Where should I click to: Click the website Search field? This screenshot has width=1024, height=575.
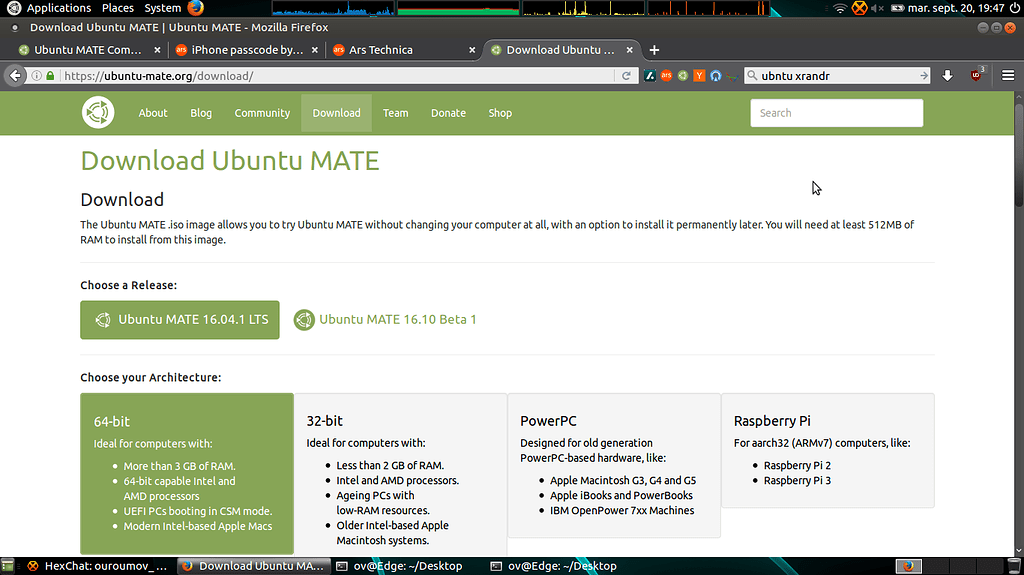click(x=837, y=113)
